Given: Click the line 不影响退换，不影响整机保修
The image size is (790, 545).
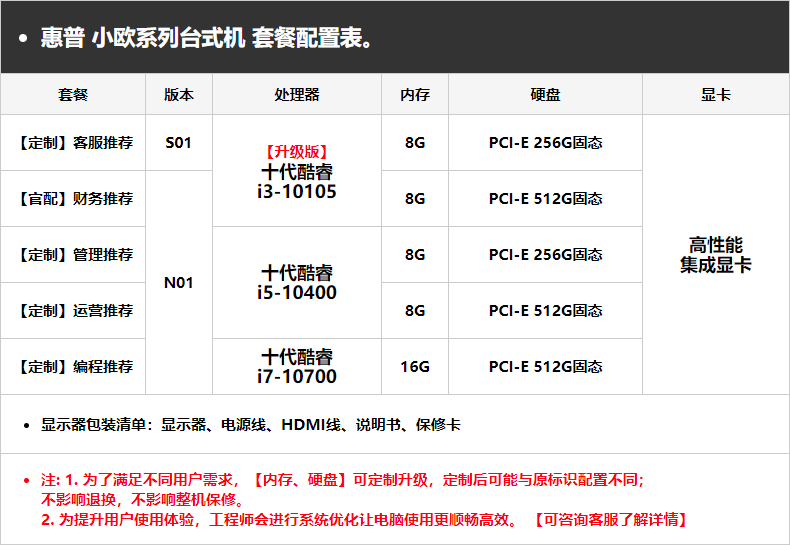Looking at the screenshot, I should pos(143,500).
